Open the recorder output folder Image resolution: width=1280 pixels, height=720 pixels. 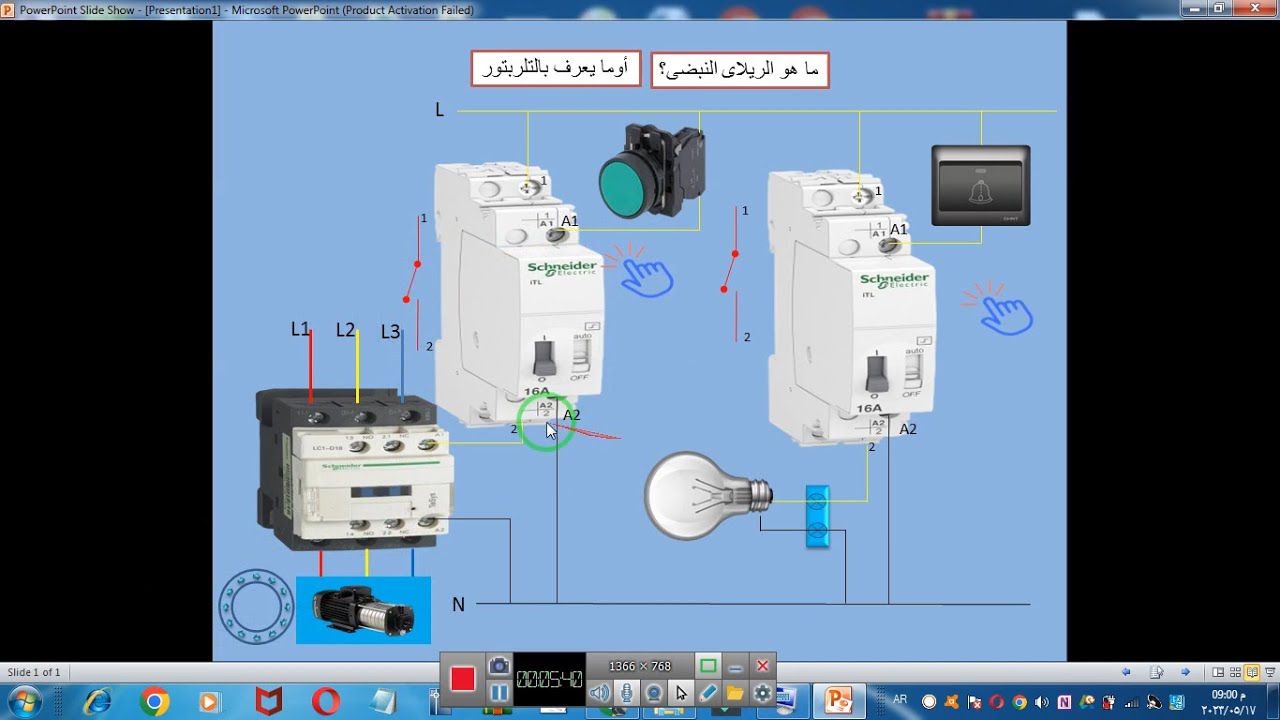735,692
